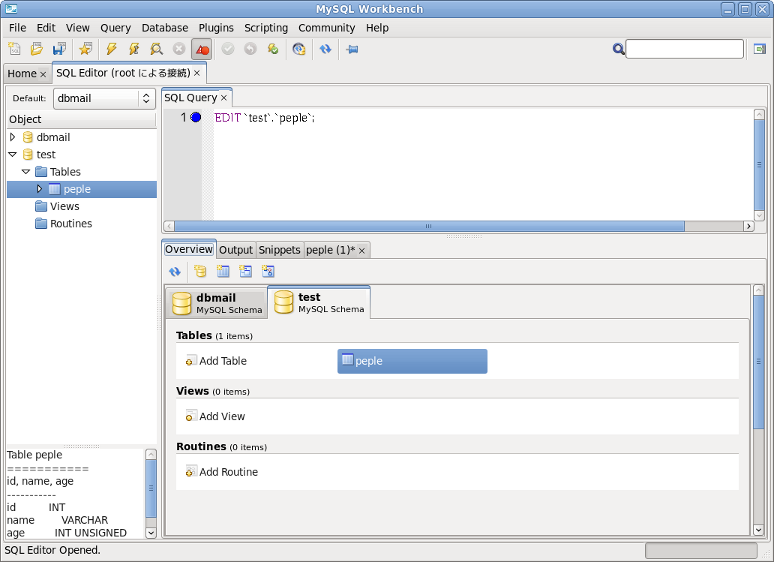Select the peple table item in Overview
The width and height of the screenshot is (774, 562).
coord(412,361)
